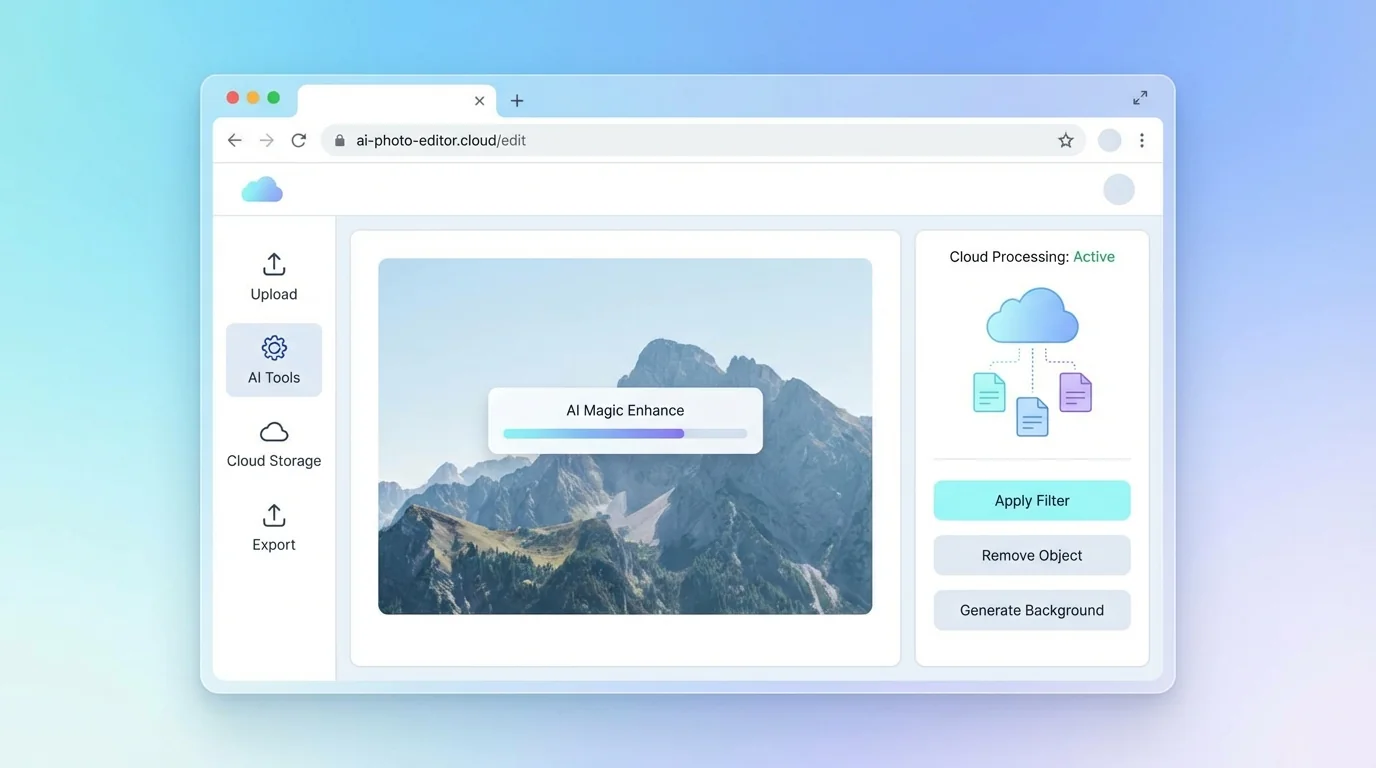Click the address bar URL field
1376x768 pixels.
click(x=690, y=141)
